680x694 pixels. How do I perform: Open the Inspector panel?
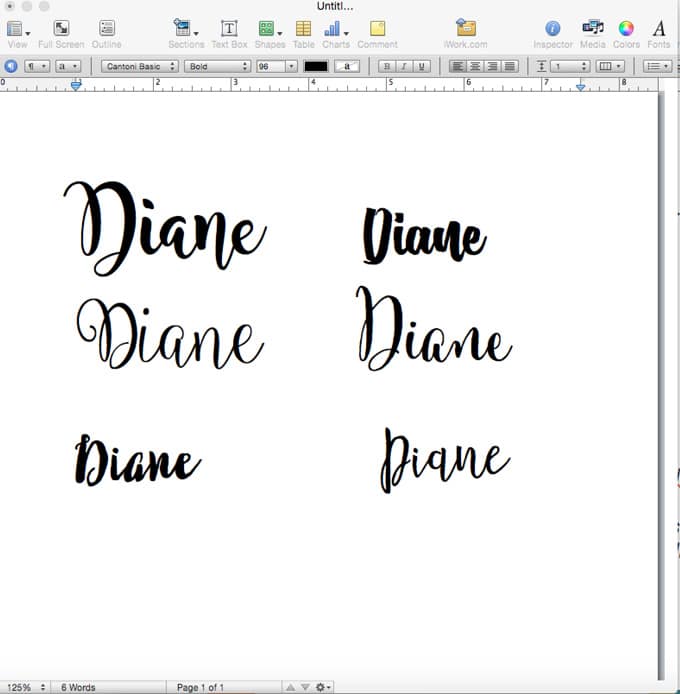pos(552,29)
